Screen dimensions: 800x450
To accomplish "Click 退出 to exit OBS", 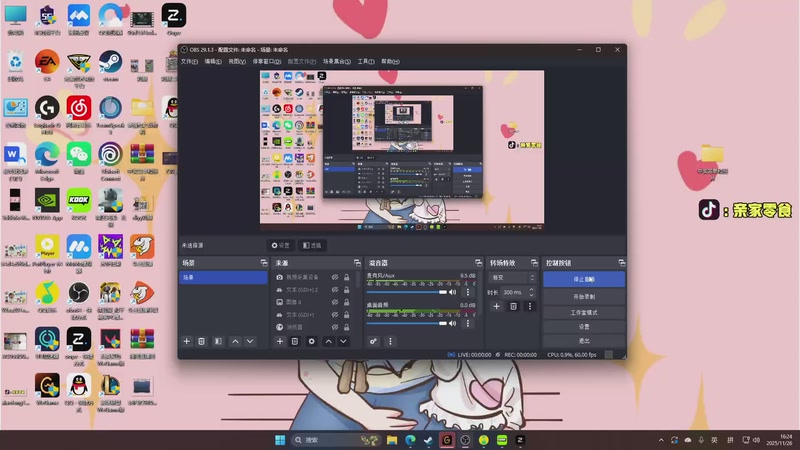I will (x=584, y=341).
